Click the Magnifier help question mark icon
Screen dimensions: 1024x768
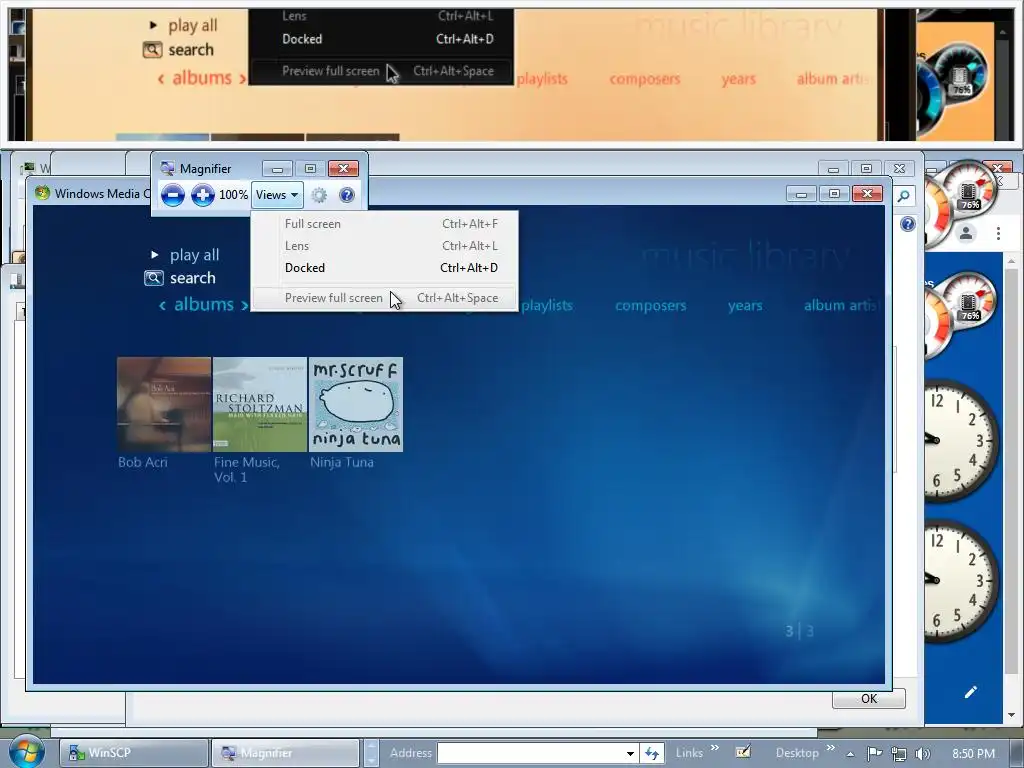(347, 195)
